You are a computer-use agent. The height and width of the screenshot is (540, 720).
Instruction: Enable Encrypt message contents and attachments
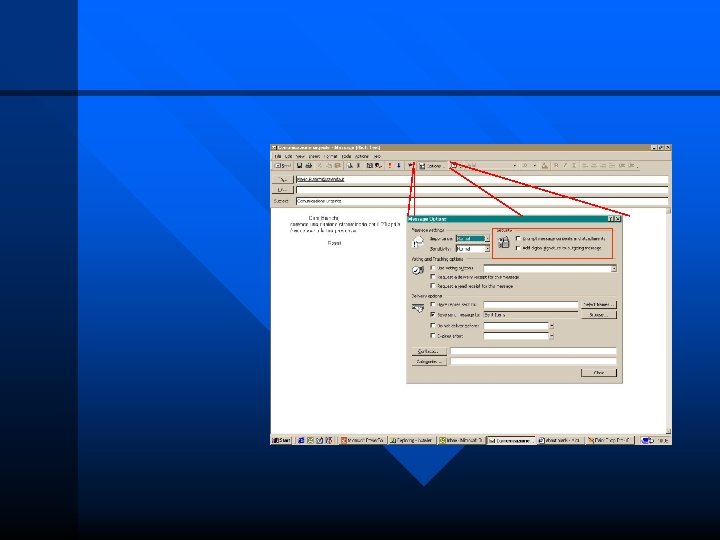(x=518, y=238)
